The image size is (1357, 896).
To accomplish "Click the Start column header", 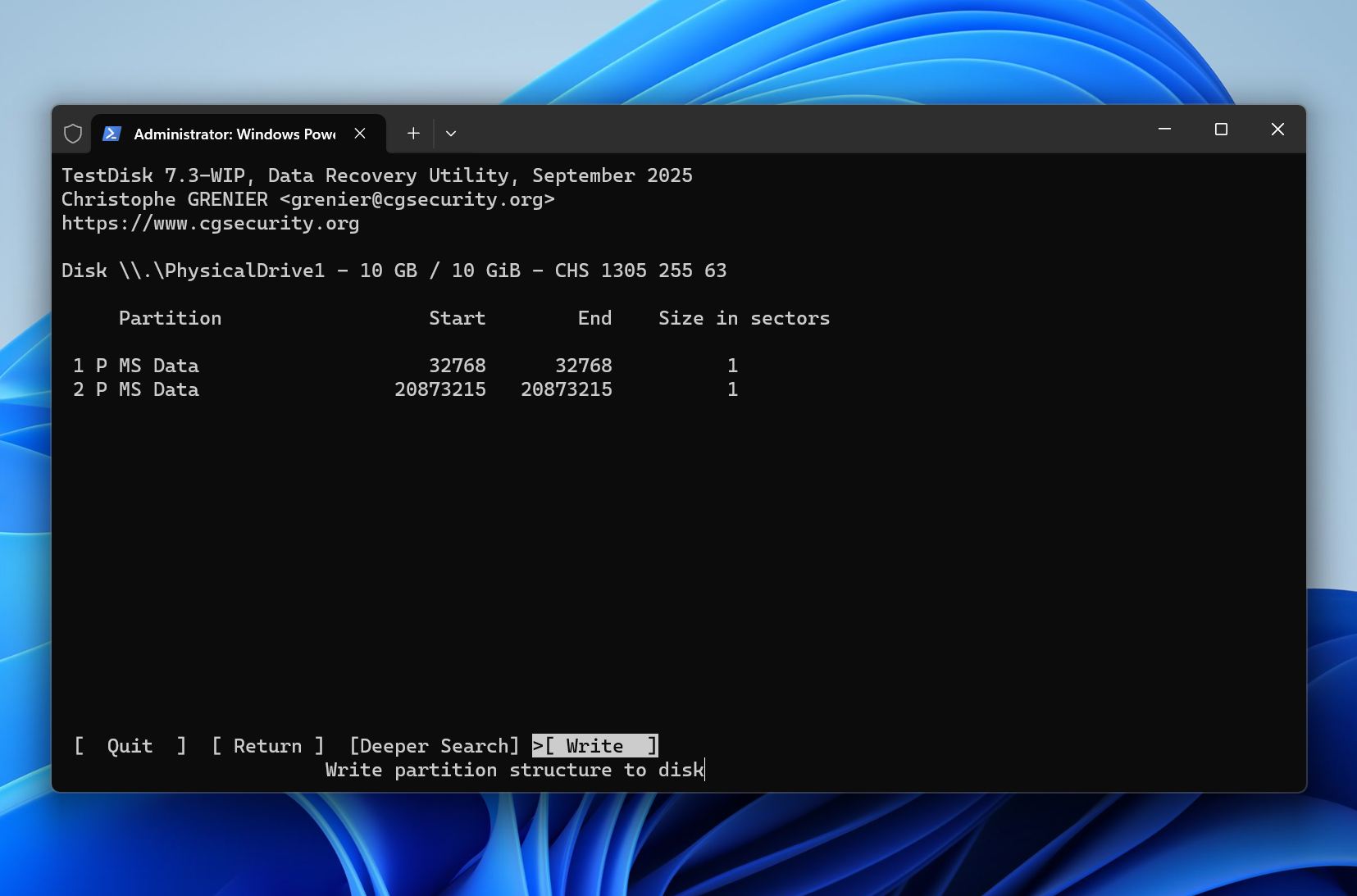I will 458,318.
